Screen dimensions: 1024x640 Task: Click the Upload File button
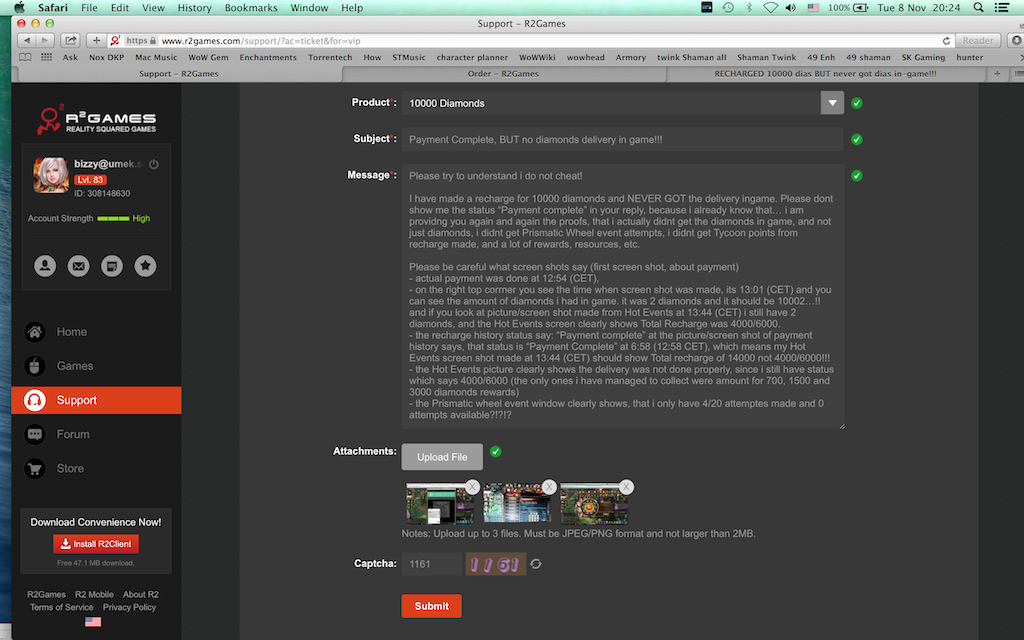pos(442,457)
